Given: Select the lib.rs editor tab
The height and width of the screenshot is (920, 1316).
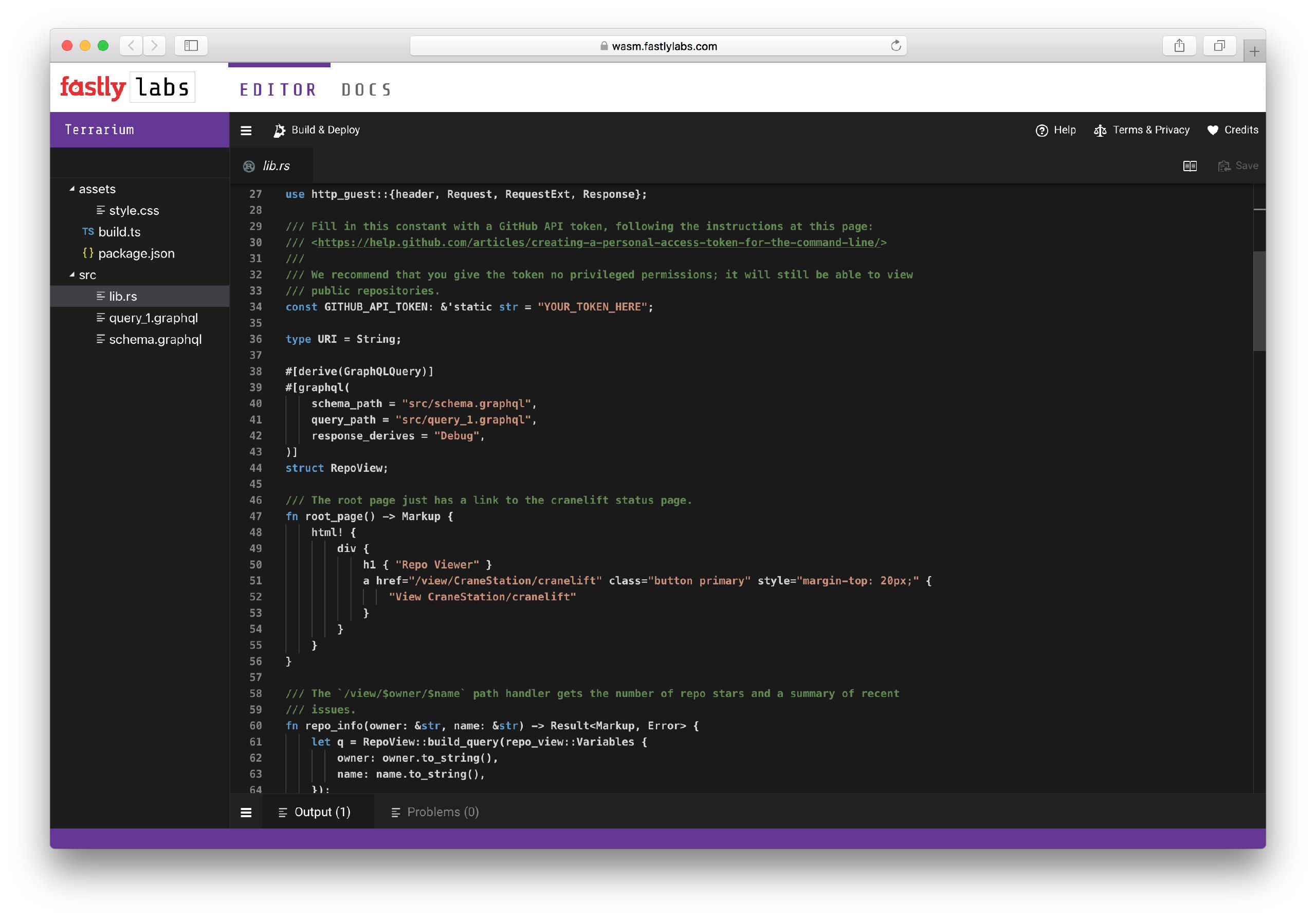Looking at the screenshot, I should point(271,165).
